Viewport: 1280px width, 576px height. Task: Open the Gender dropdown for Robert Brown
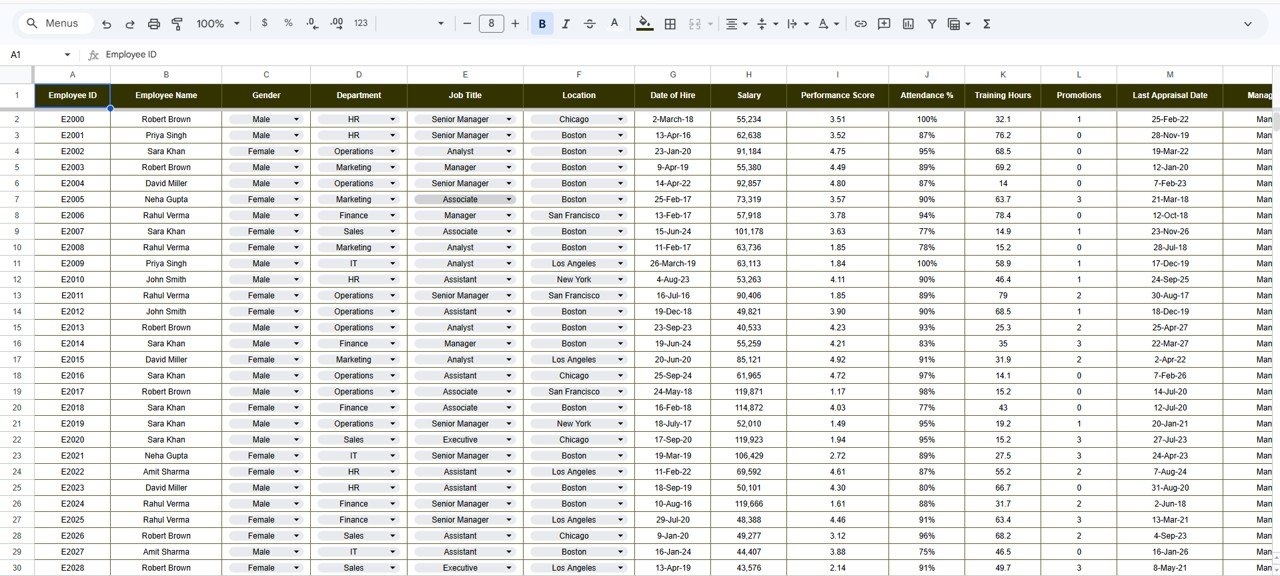[x=296, y=119]
